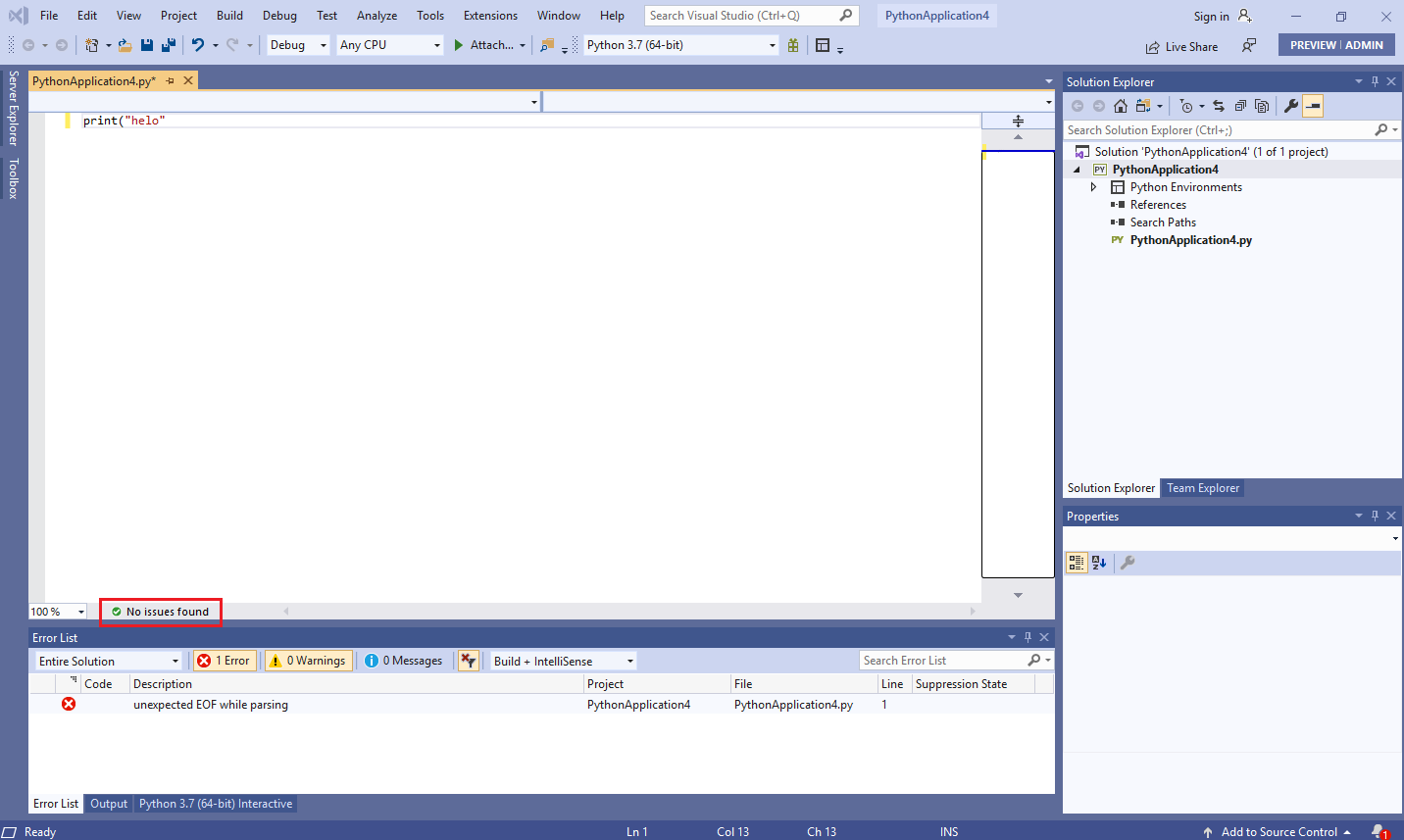Screen dimensions: 1404x840
Task: Click the Save All icon
Action: [x=169, y=45]
